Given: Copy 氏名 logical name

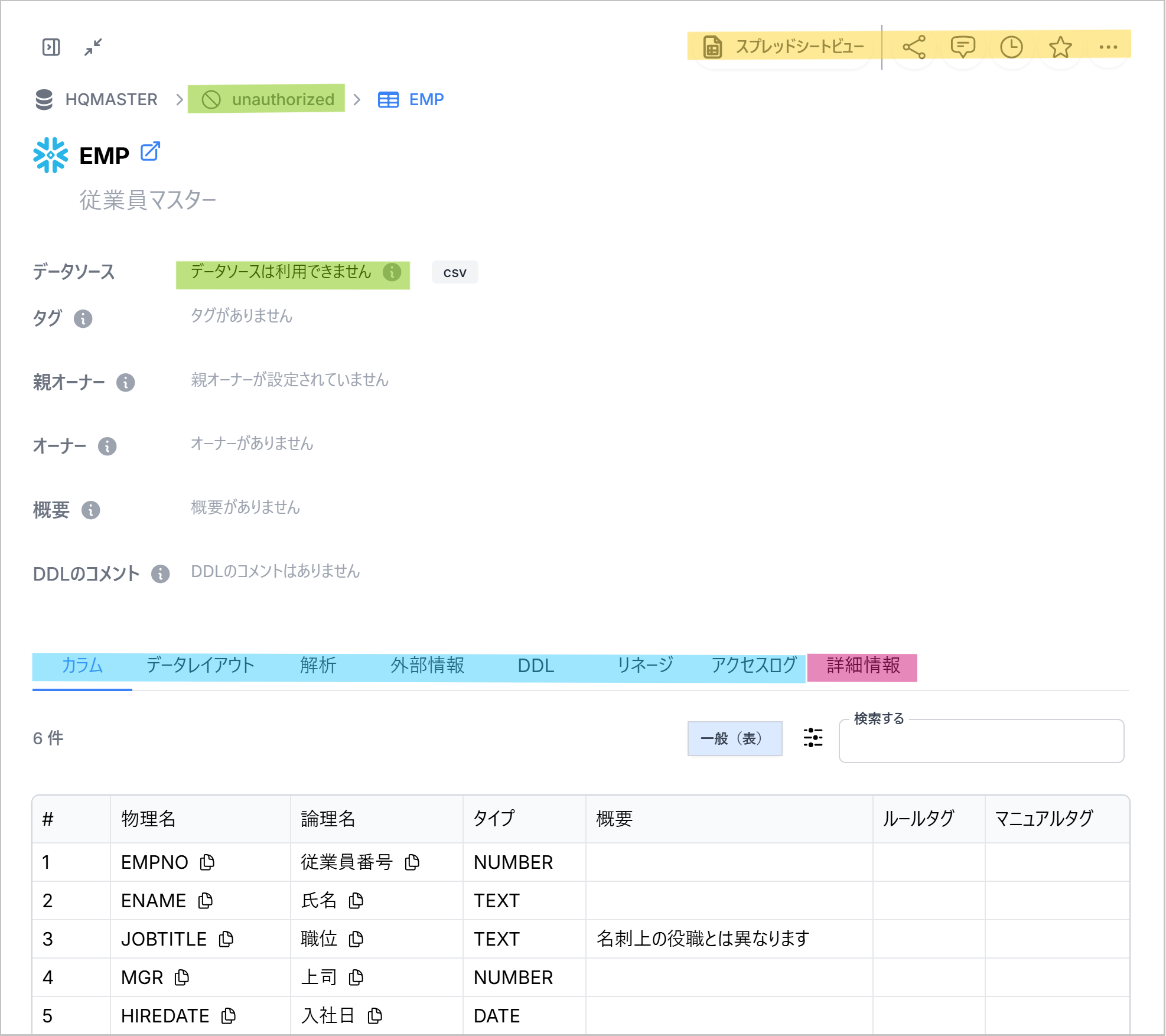Looking at the screenshot, I should click(356, 901).
